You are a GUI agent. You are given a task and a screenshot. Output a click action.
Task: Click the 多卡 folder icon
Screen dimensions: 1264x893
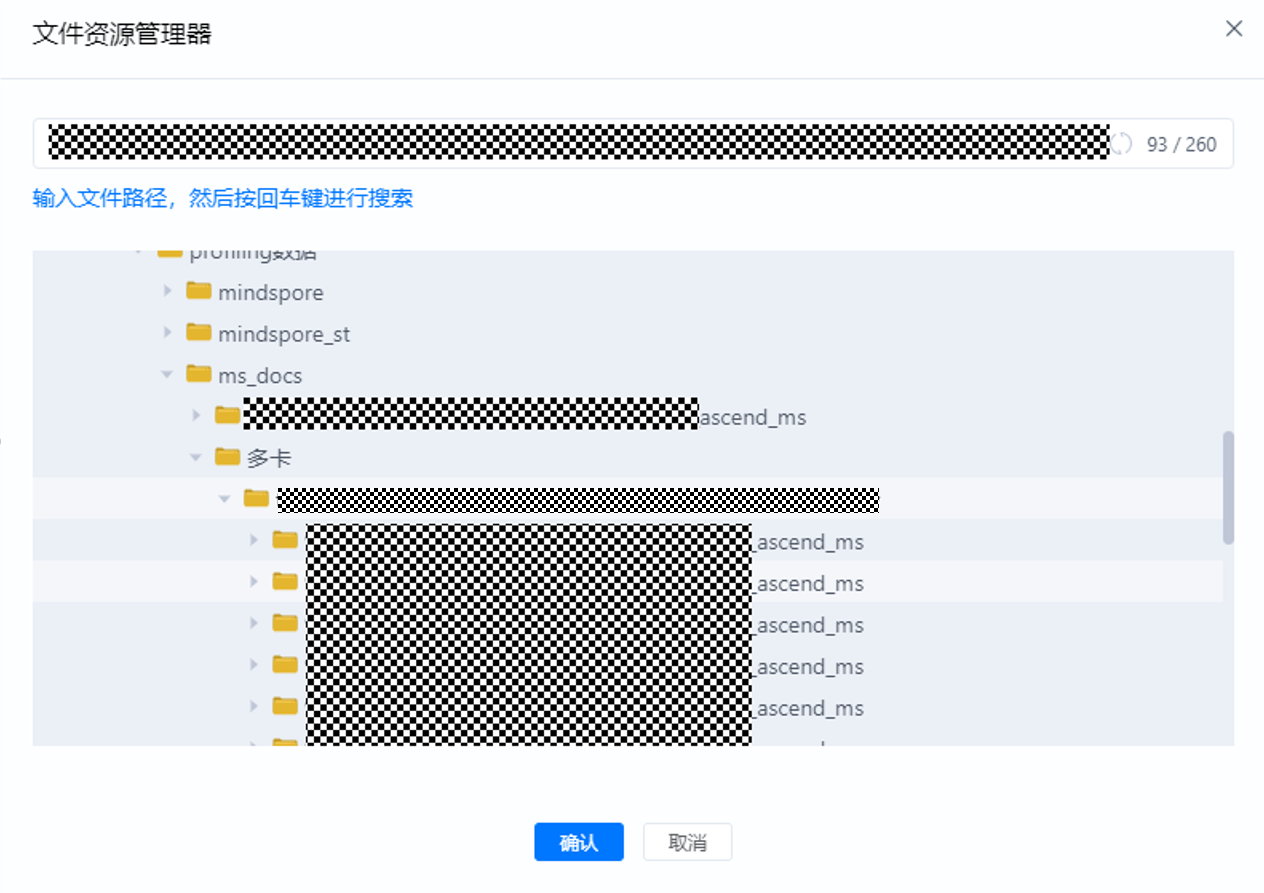point(228,457)
